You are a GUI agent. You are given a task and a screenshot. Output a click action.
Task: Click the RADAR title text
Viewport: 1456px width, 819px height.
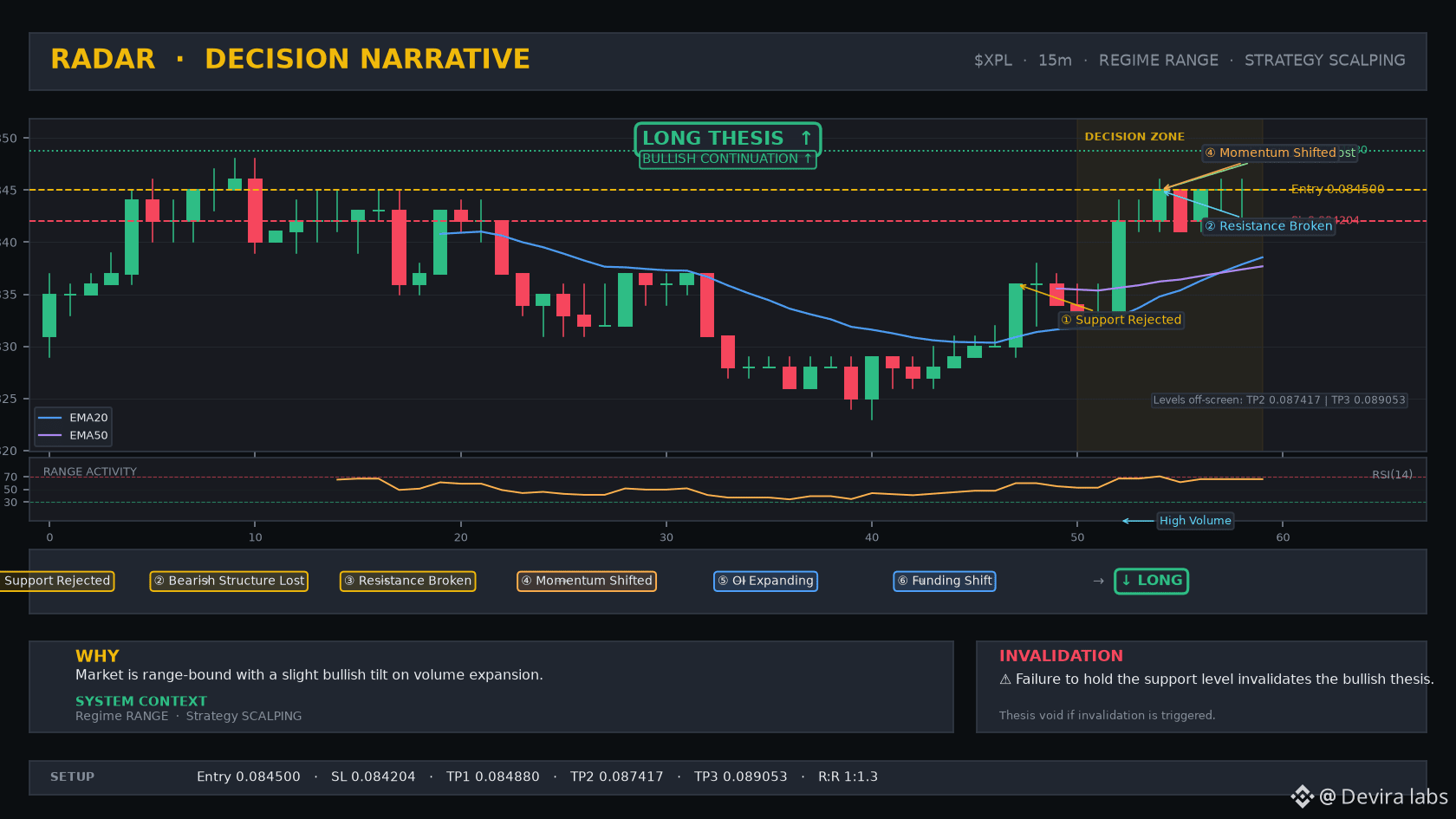click(x=102, y=59)
